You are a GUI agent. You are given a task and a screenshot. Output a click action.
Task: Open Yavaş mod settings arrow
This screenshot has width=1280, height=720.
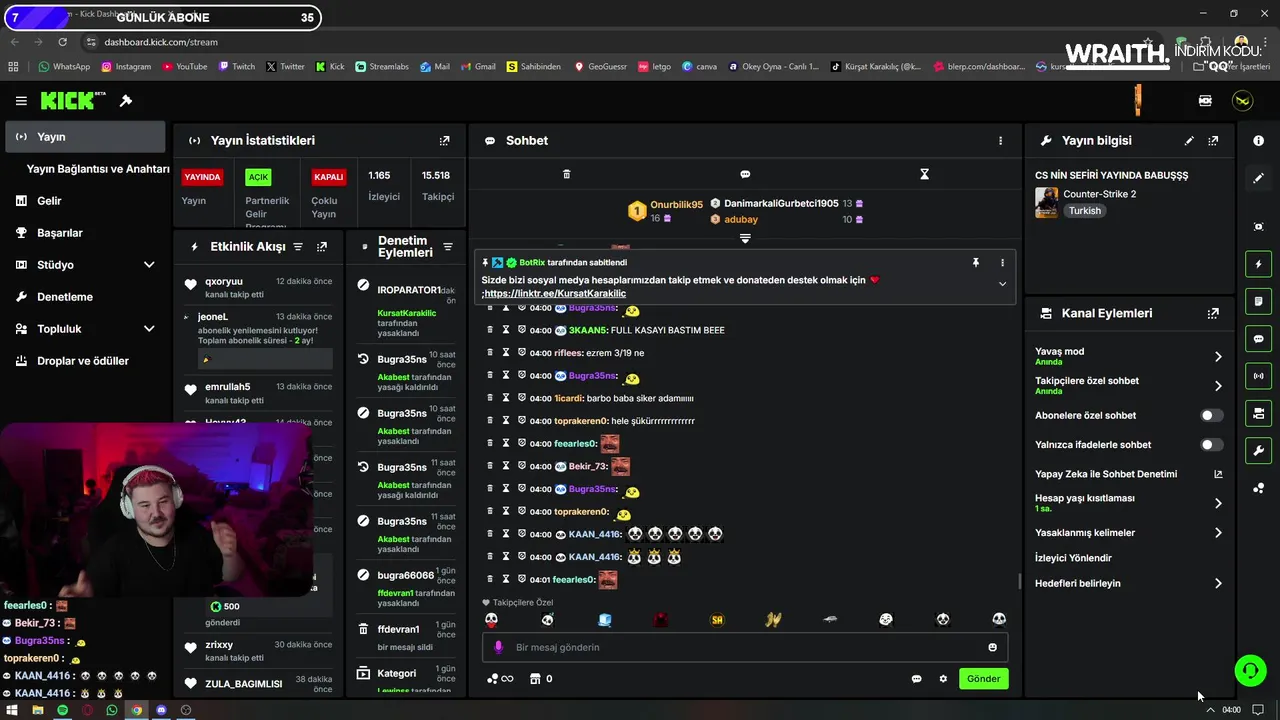1218,357
